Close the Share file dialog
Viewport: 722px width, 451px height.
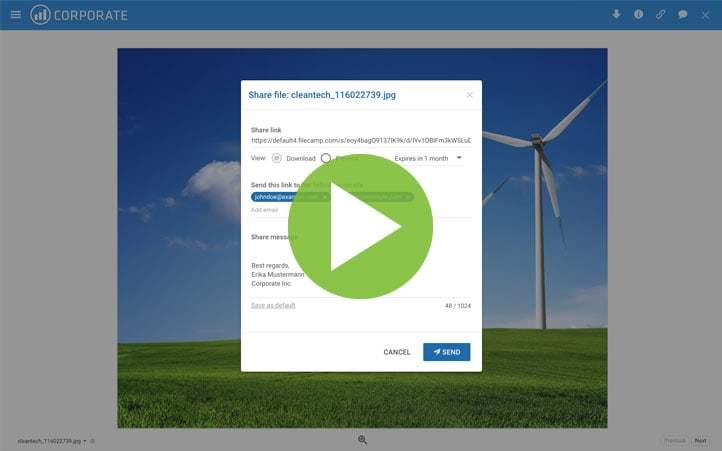[x=470, y=95]
